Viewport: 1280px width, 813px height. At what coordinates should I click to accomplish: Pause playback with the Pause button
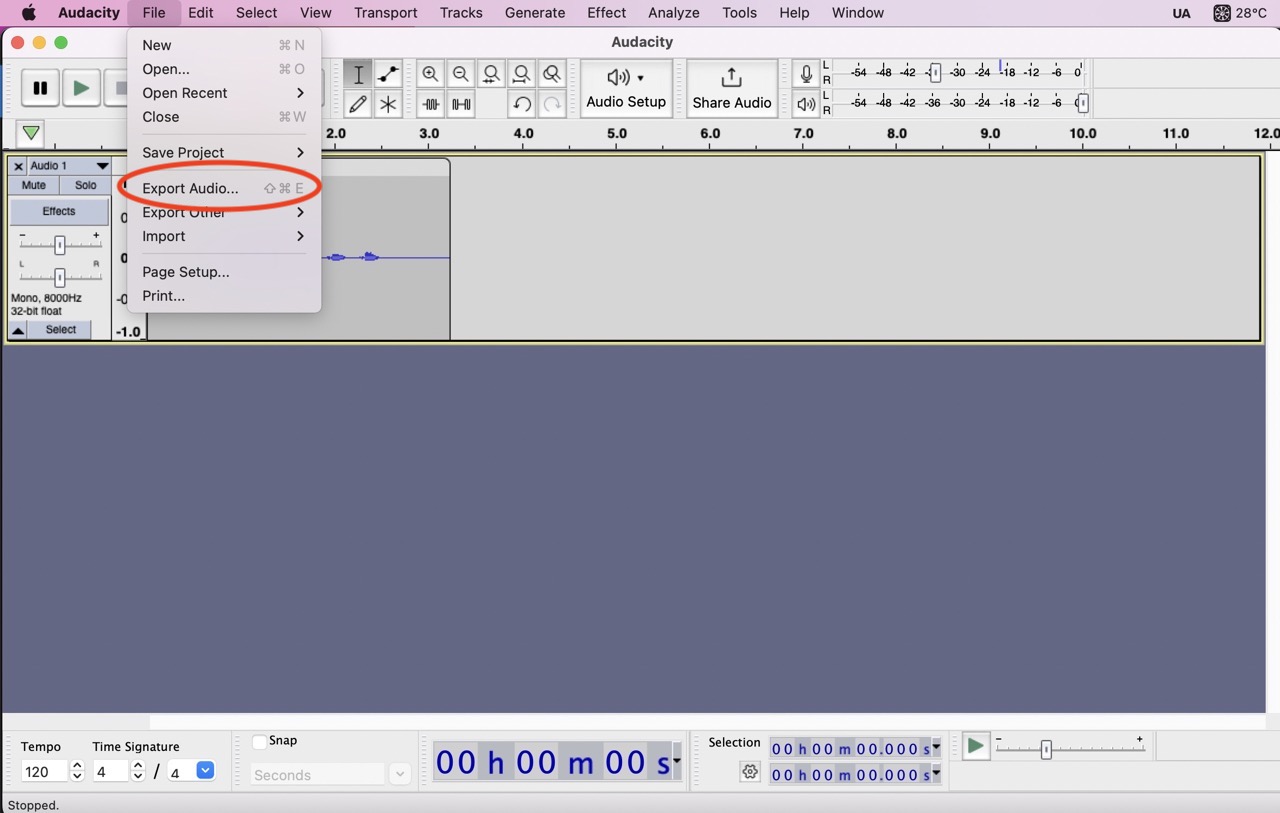[40, 88]
